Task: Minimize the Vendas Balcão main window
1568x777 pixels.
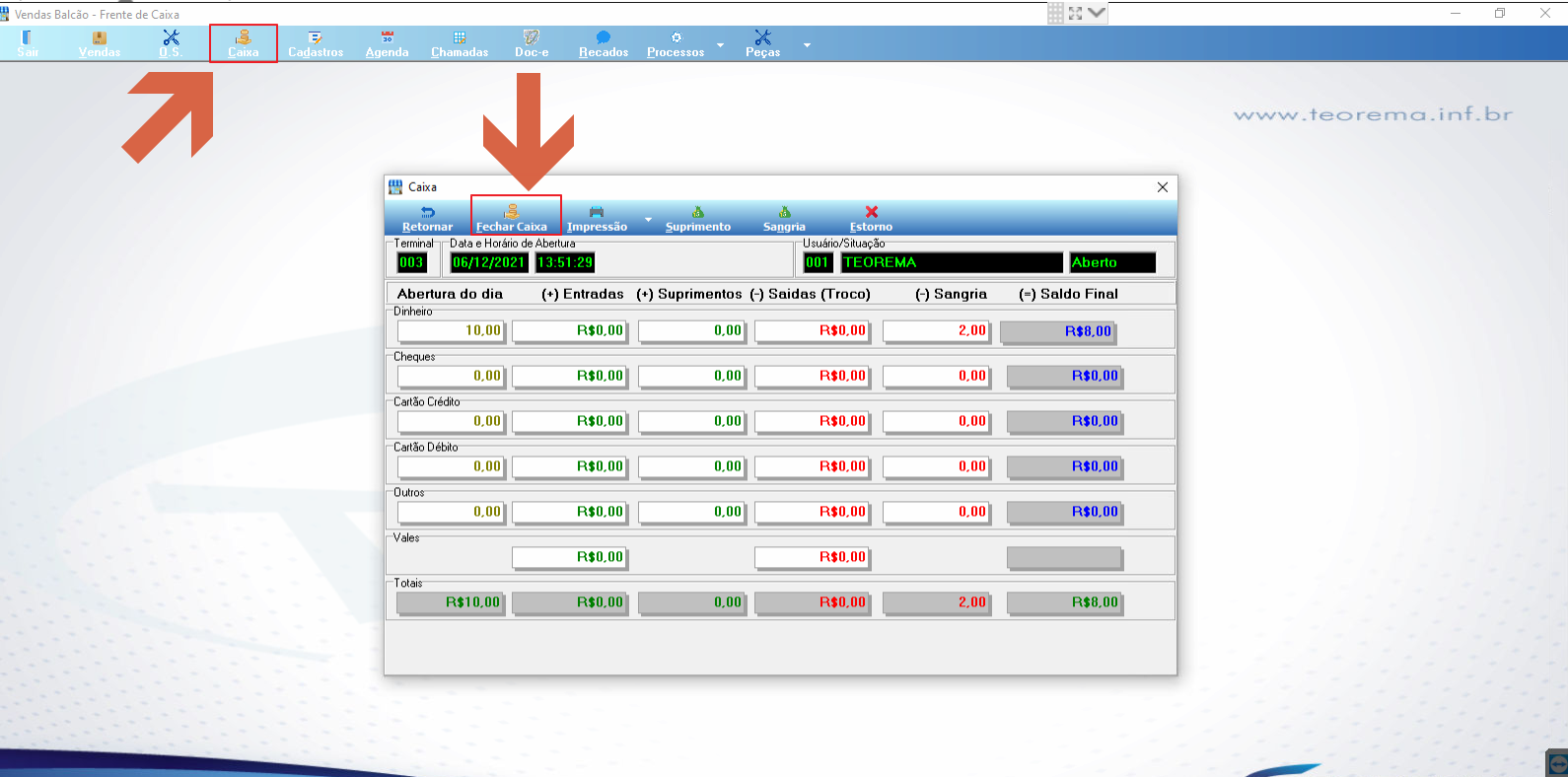Action: [1456, 13]
